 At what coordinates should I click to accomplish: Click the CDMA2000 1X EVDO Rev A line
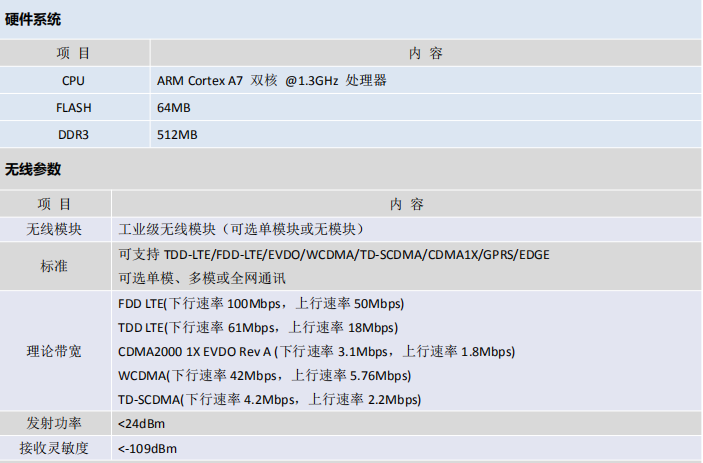[315, 351]
